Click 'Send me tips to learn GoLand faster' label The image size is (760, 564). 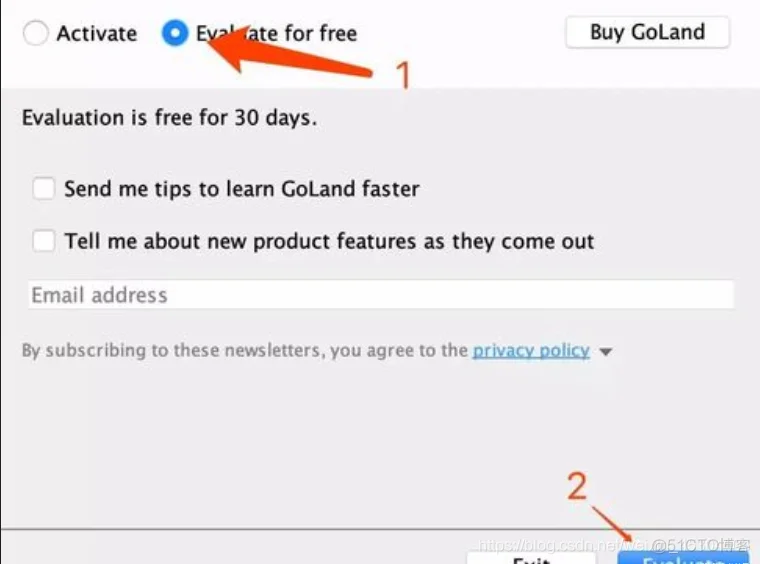[x=242, y=188]
